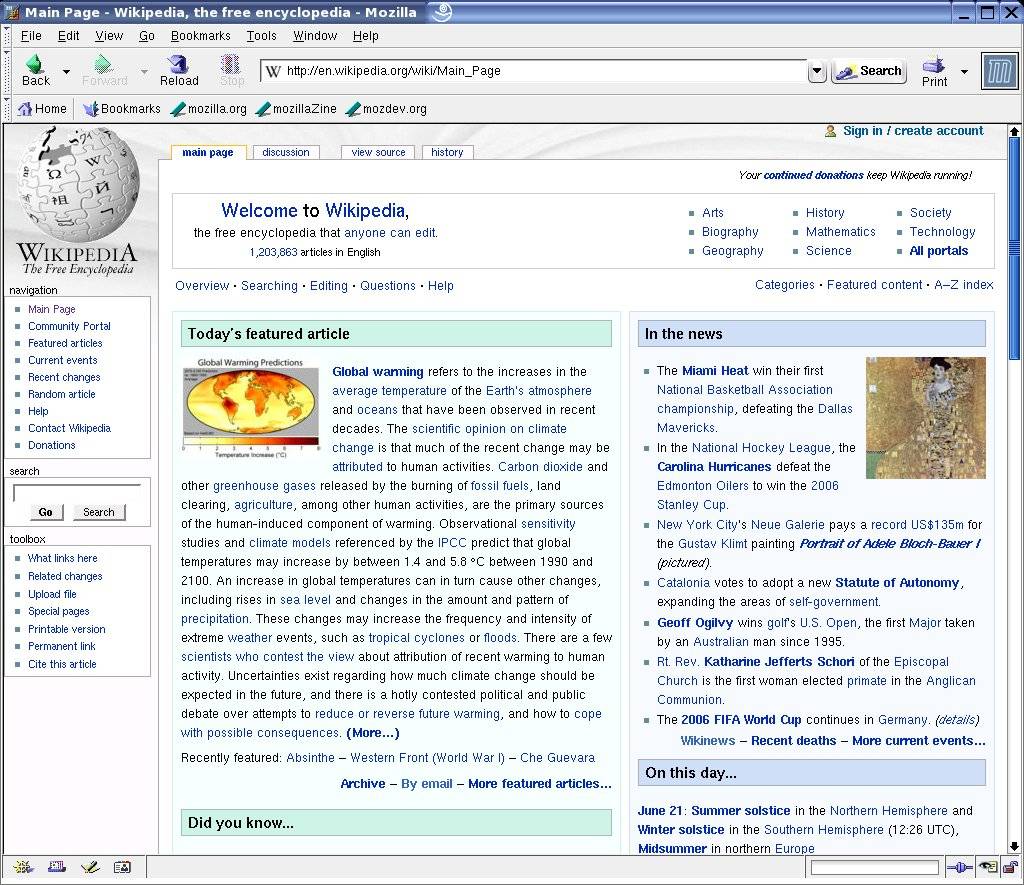Open the mozillaZine bookmark
Screen dimensions: 1024x885
coord(296,109)
